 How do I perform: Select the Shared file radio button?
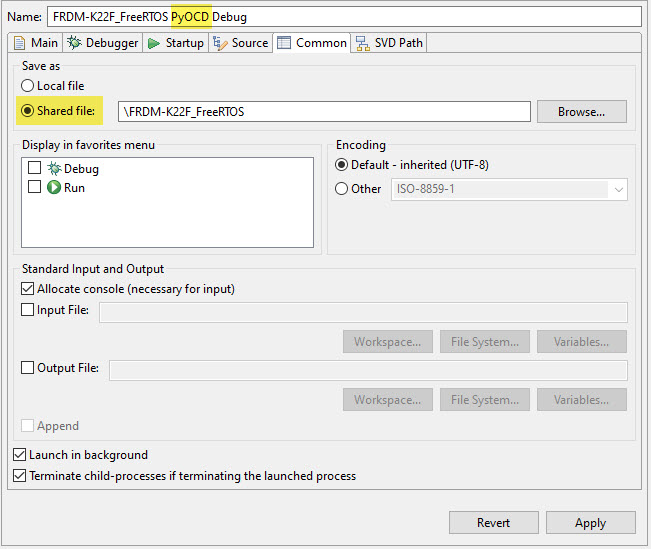(27, 111)
